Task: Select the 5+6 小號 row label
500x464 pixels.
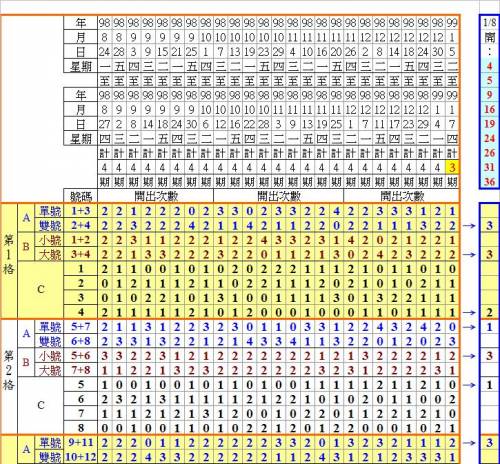Action: click(66, 356)
